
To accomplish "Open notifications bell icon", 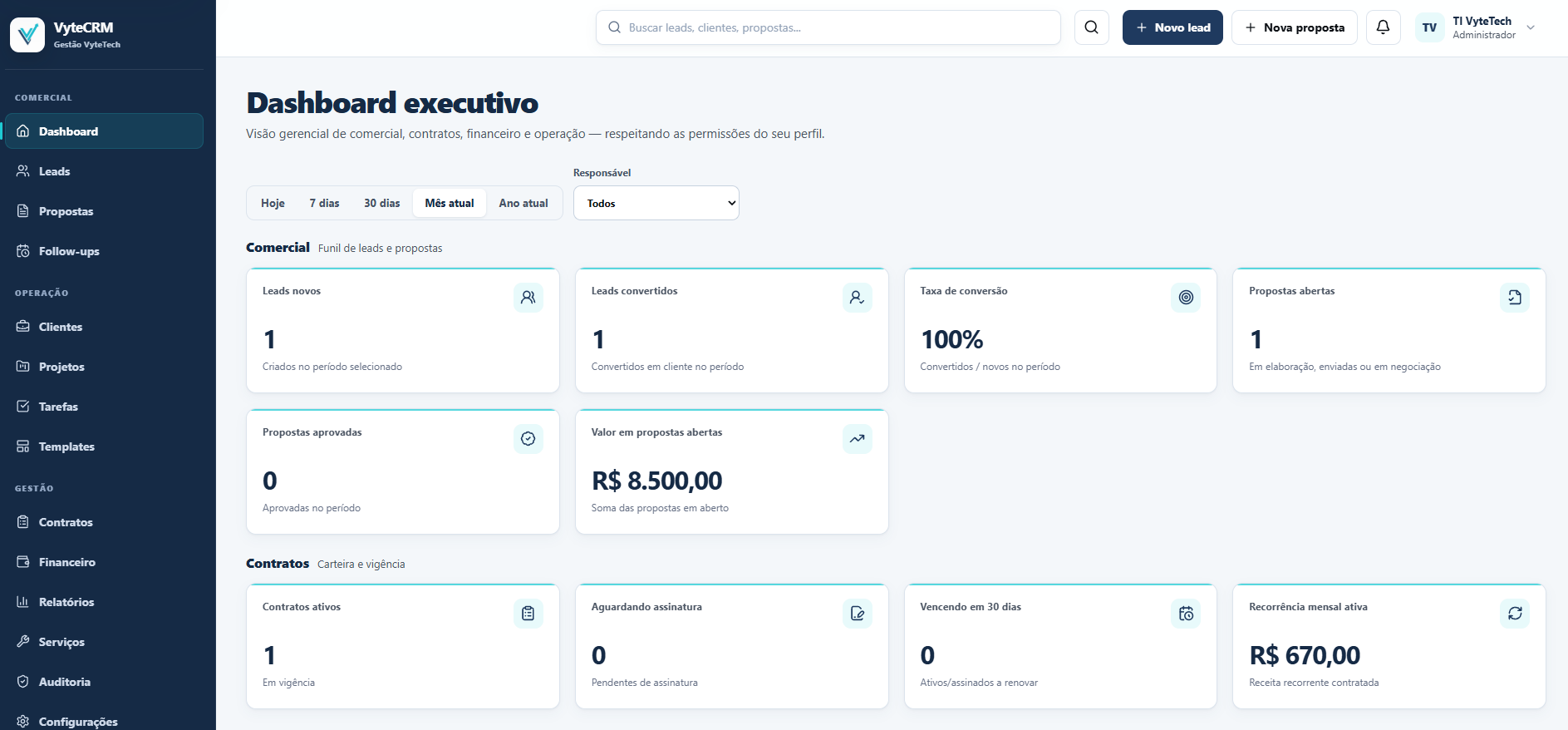I will (x=1383, y=27).
